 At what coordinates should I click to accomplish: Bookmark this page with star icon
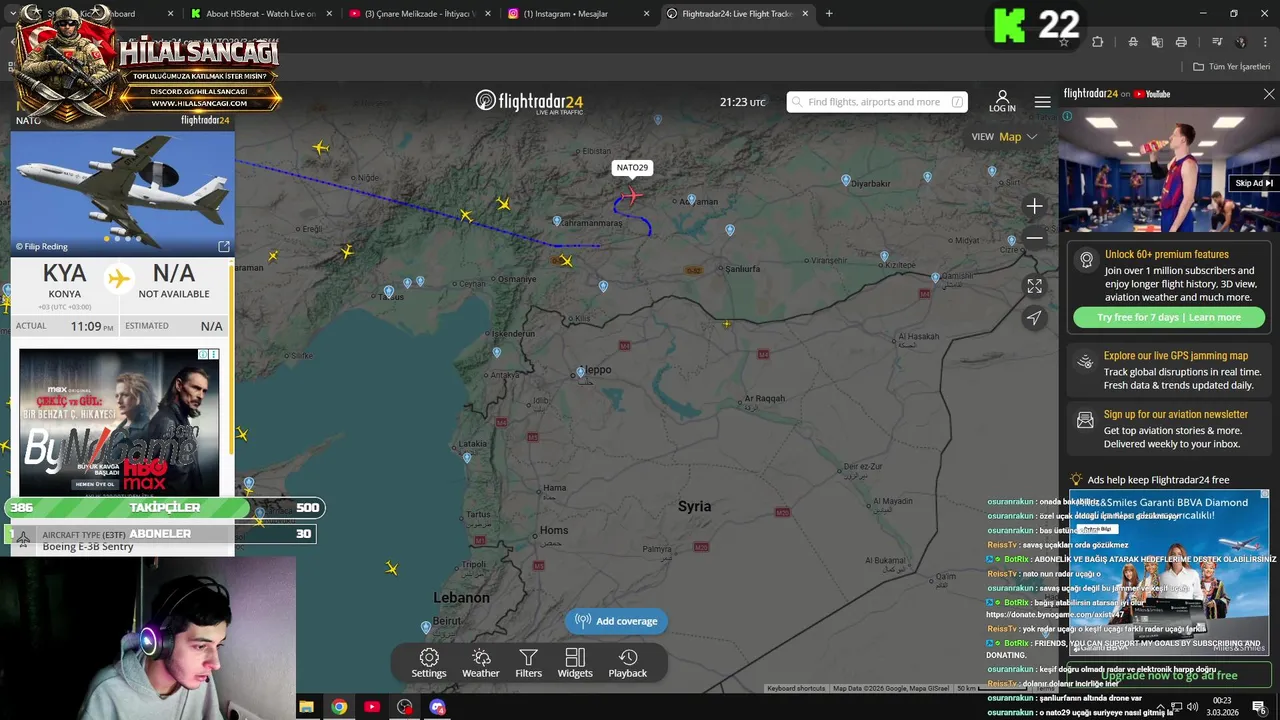1064,42
